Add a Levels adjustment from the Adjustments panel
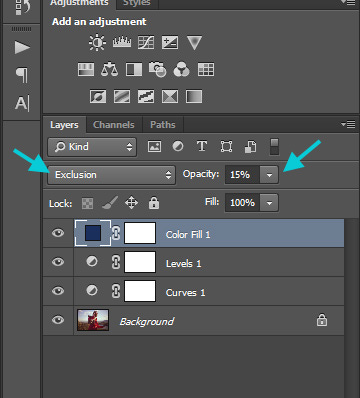The height and width of the screenshot is (398, 360). click(122, 42)
